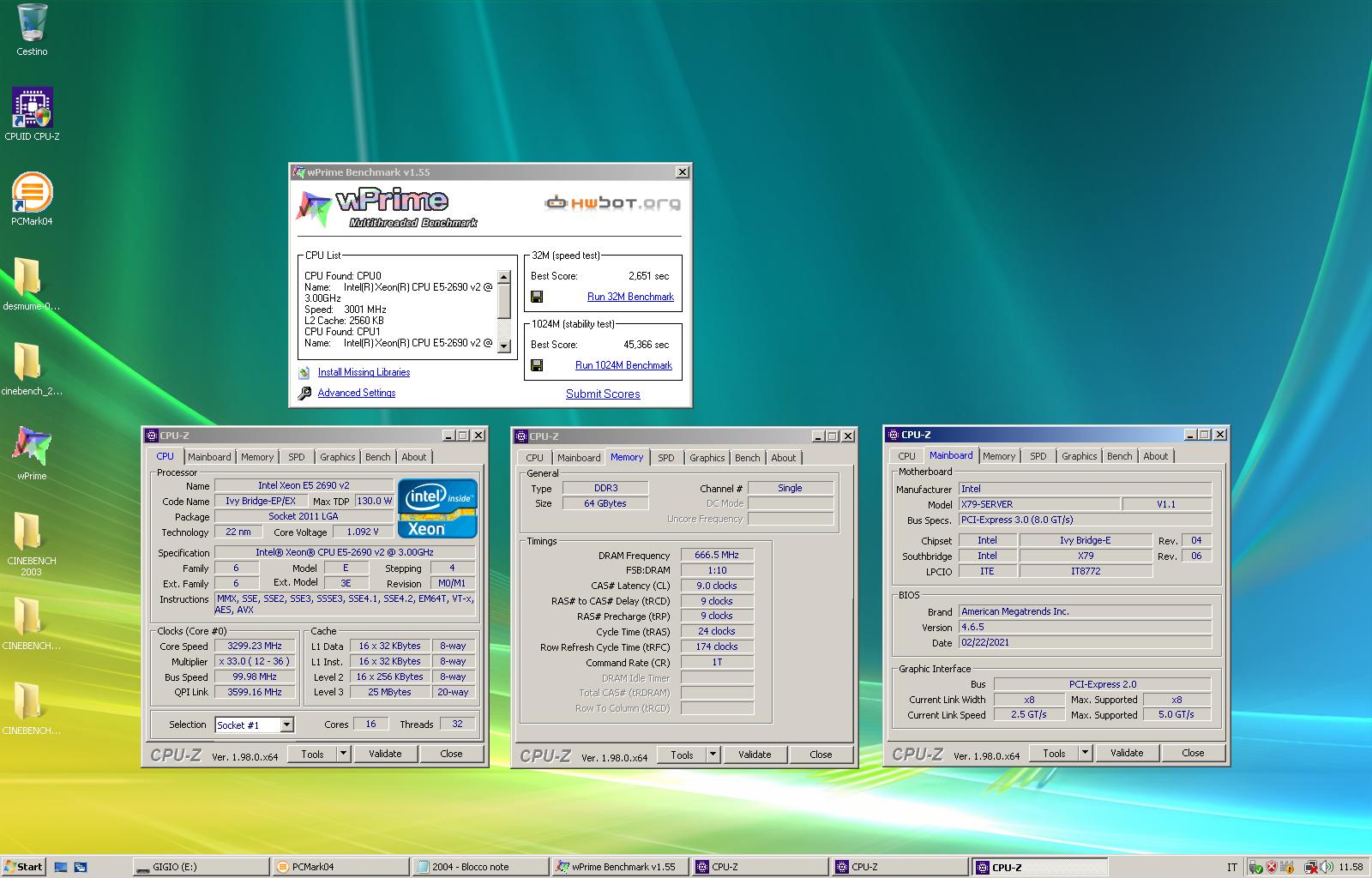The width and height of the screenshot is (1372, 878).
Task: Click the IT language indicator in taskbar
Action: tap(1231, 868)
